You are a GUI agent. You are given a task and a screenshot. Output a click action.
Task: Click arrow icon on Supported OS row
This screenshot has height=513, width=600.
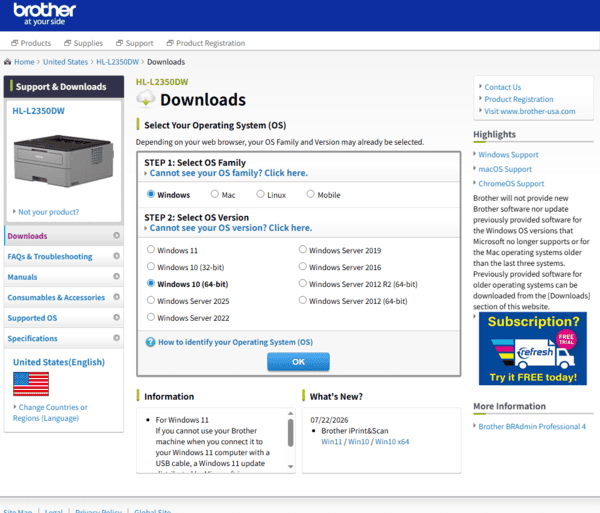coord(116,317)
